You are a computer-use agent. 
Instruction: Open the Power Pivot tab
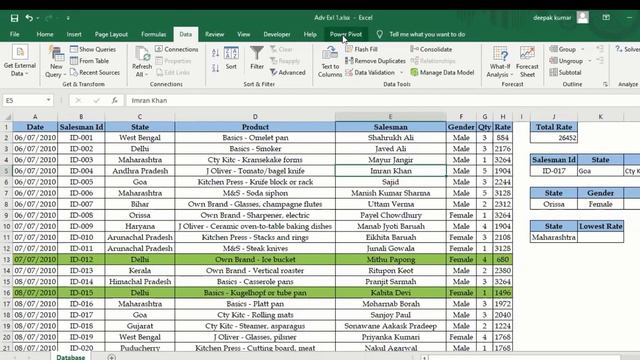point(346,35)
